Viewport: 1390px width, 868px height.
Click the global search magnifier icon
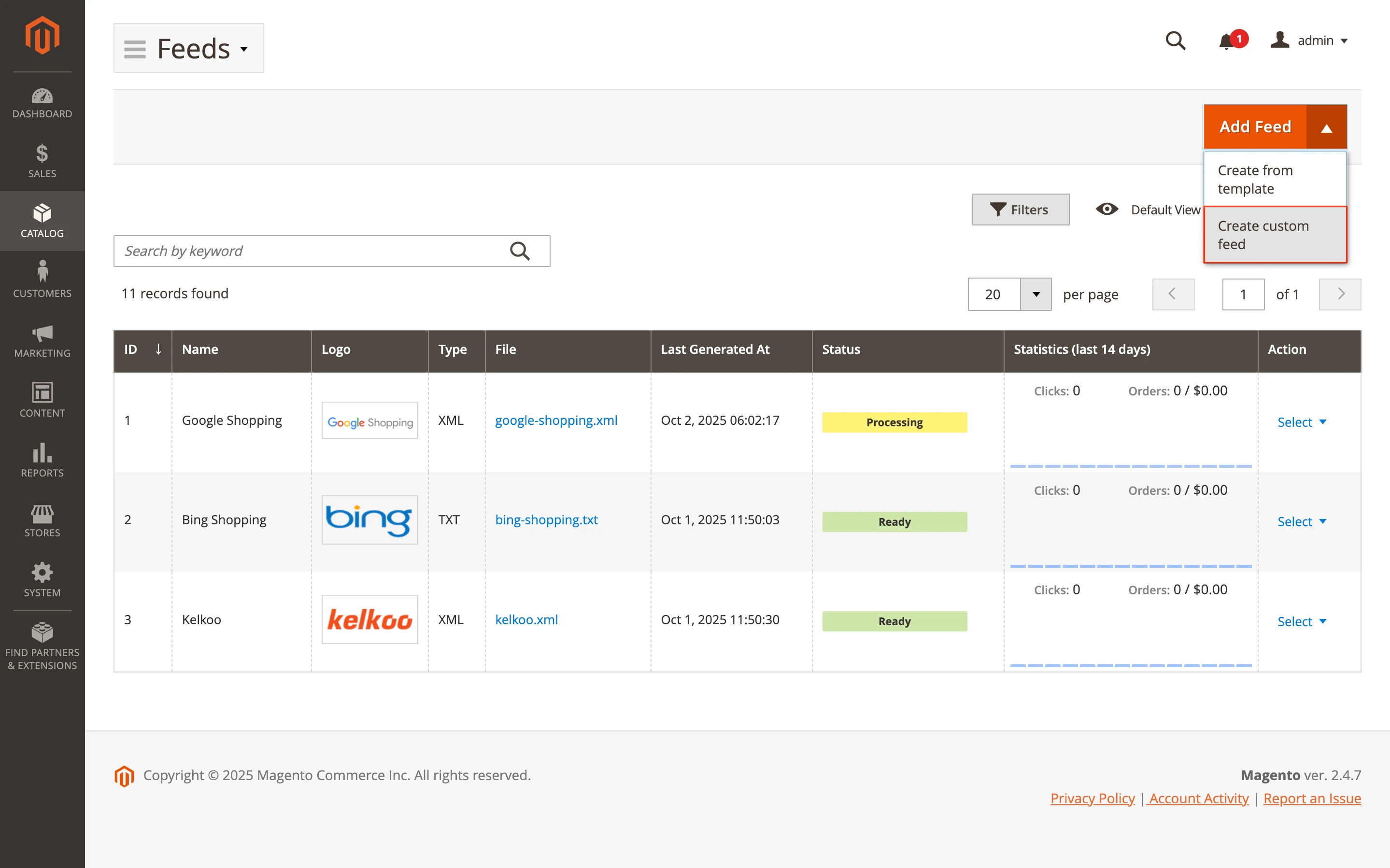coord(1176,40)
